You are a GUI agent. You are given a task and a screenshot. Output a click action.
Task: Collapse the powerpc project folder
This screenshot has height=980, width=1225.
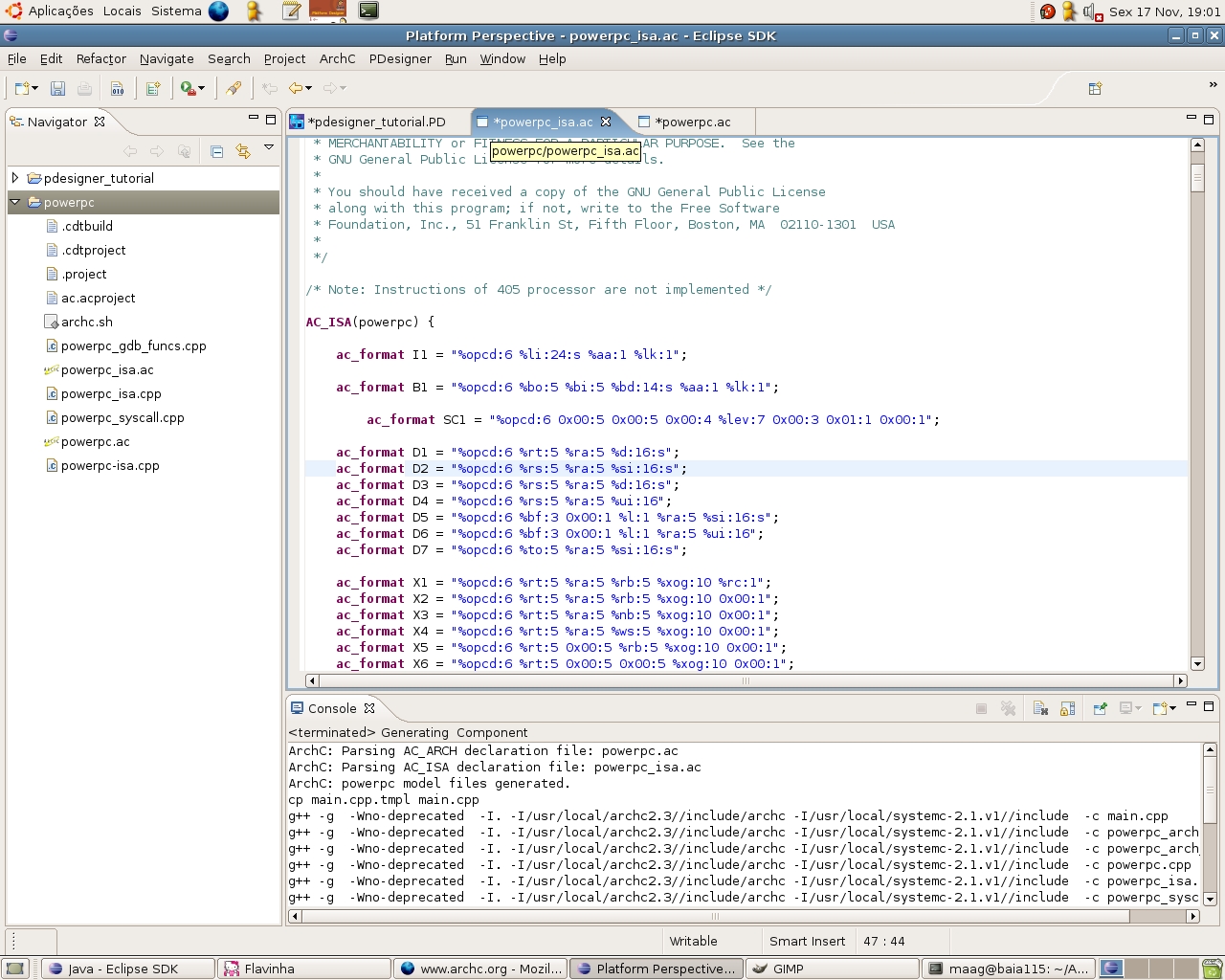tap(15, 202)
